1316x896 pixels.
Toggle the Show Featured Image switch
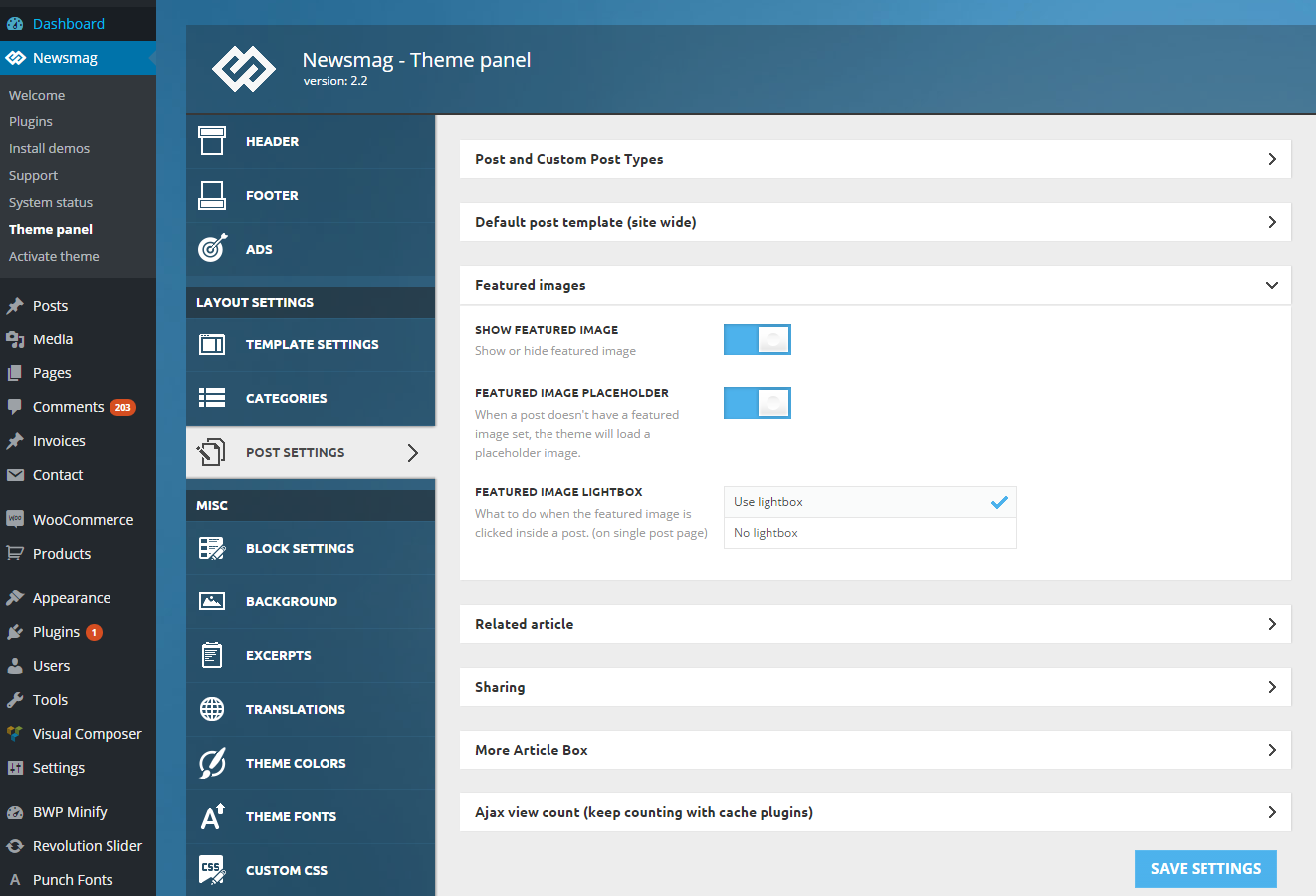click(x=758, y=339)
